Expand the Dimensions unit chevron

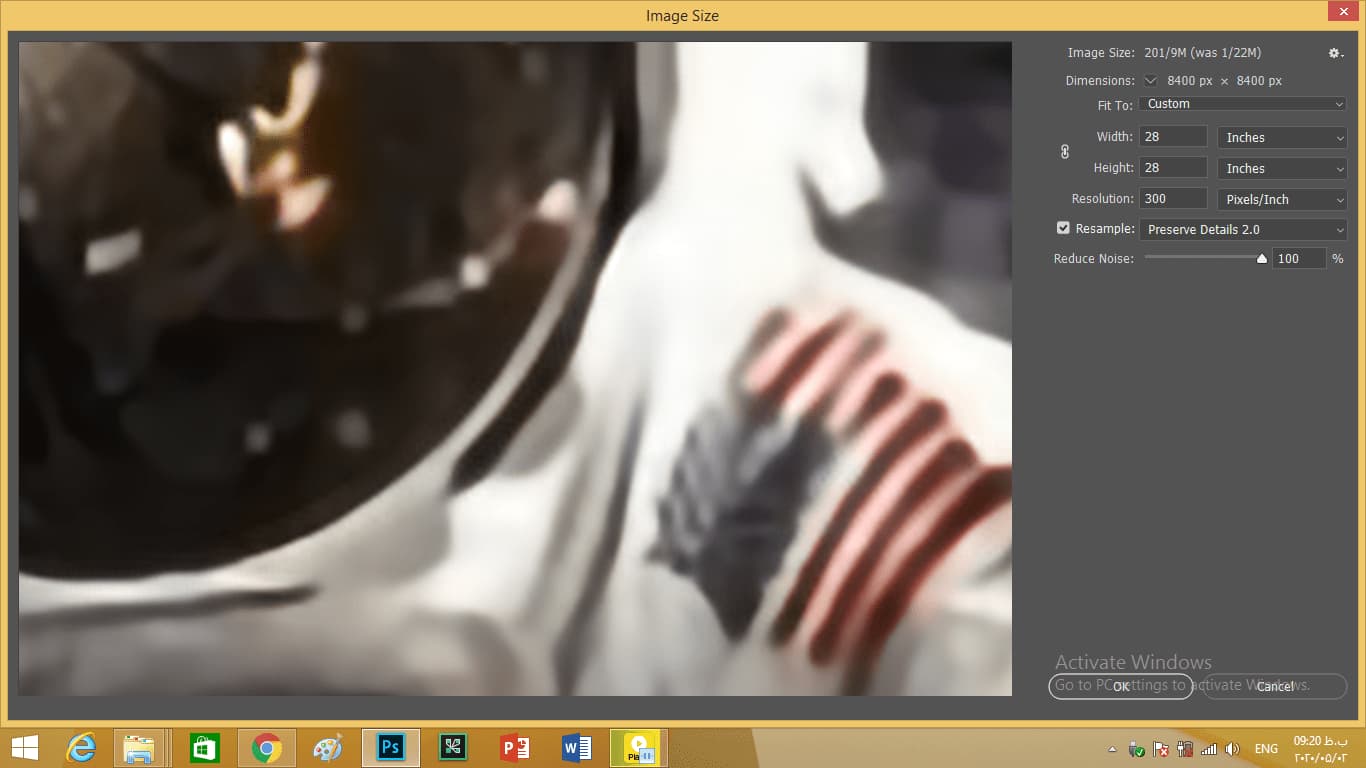(1150, 80)
